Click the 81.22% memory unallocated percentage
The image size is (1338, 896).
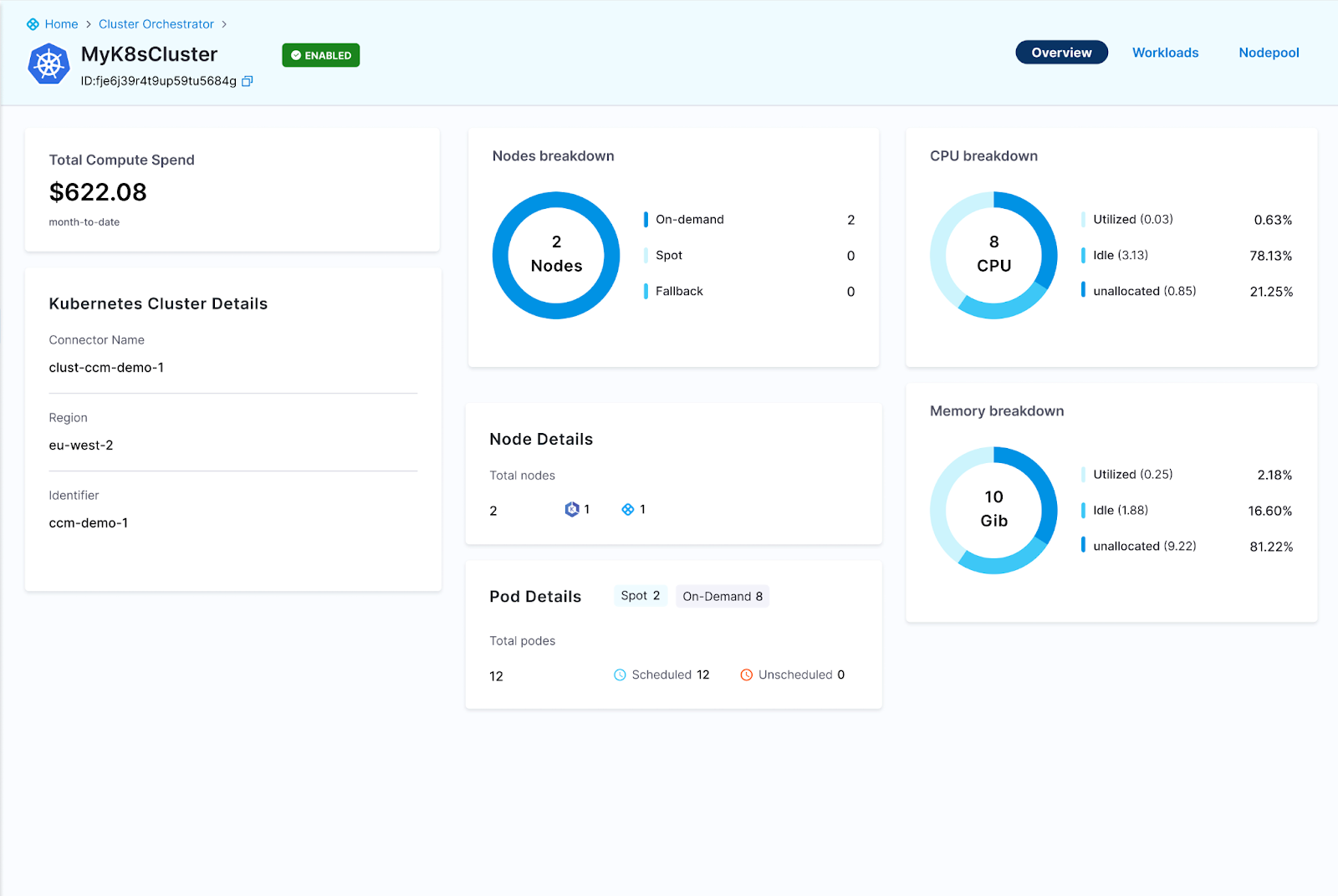click(1271, 547)
